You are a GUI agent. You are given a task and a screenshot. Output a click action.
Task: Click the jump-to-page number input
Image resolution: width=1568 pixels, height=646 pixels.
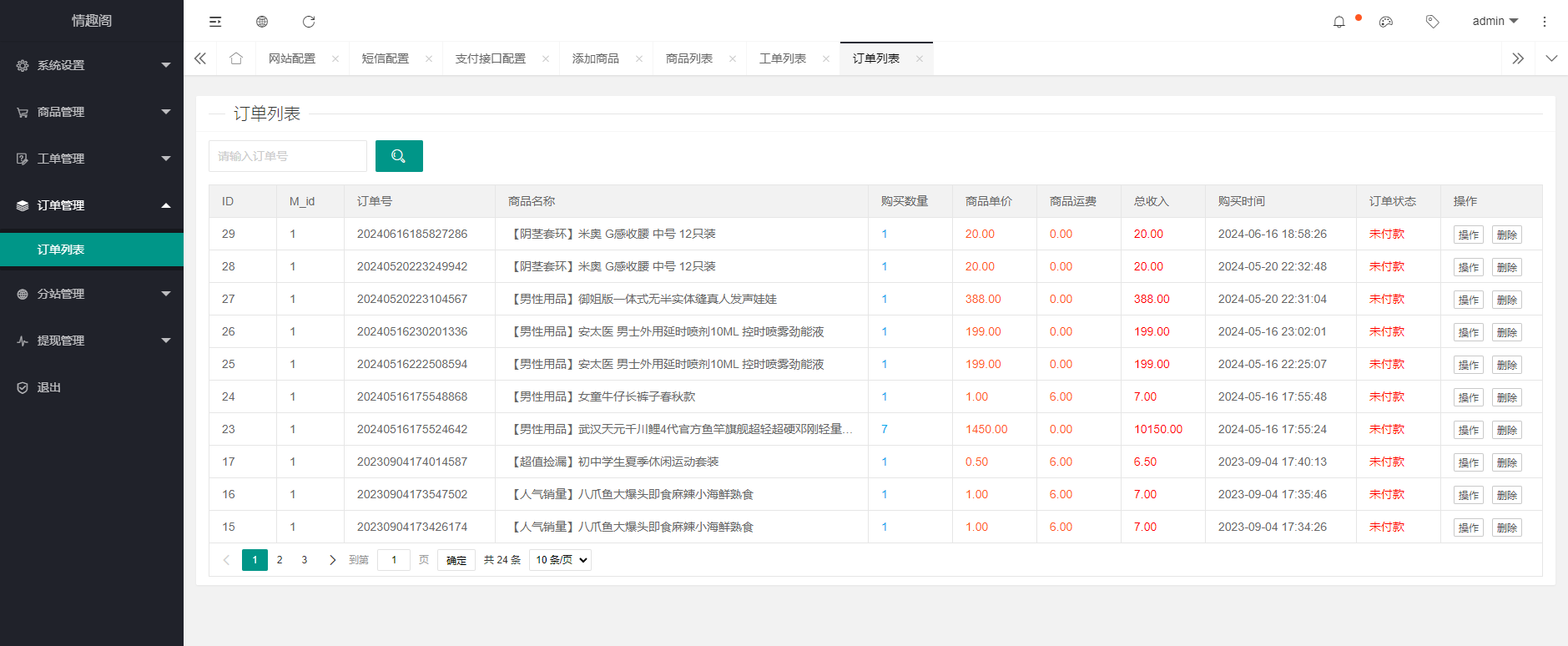pos(394,560)
